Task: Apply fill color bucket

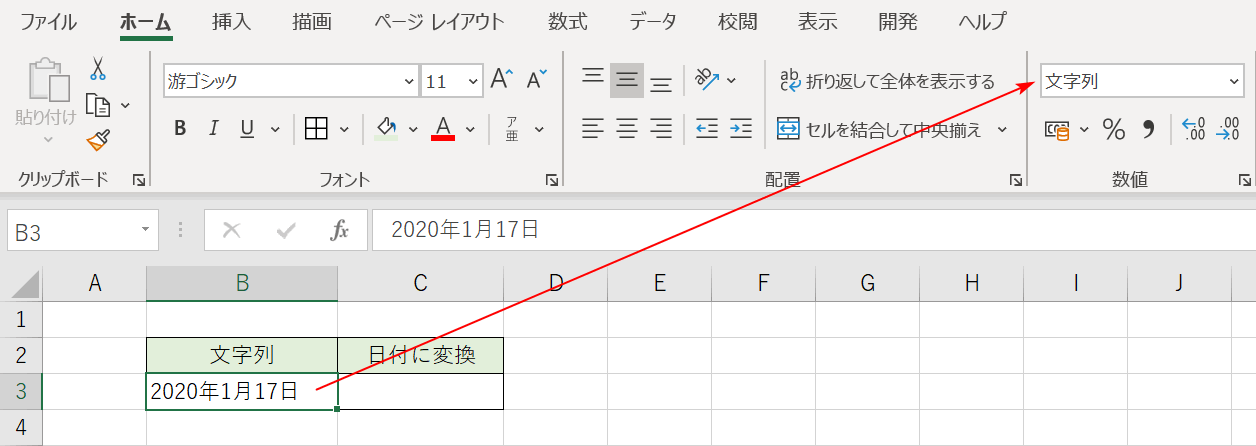Action: [x=386, y=128]
